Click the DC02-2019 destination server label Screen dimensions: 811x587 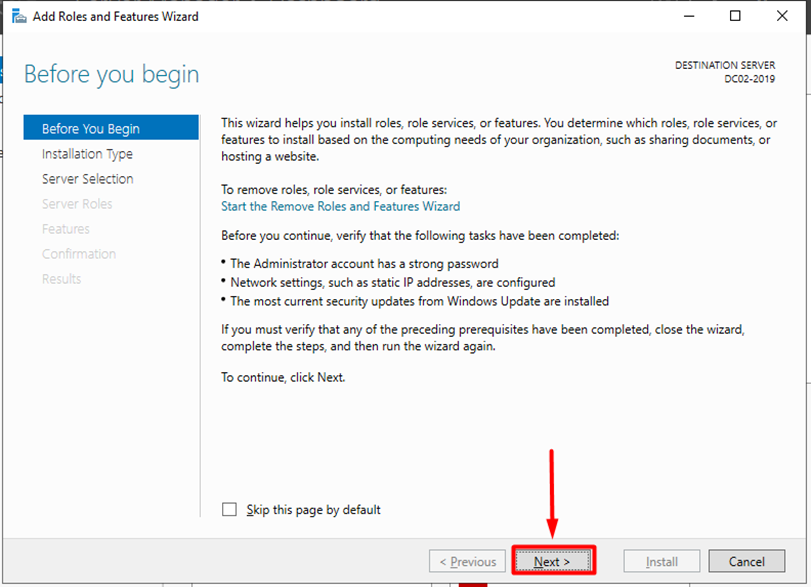[749, 78]
